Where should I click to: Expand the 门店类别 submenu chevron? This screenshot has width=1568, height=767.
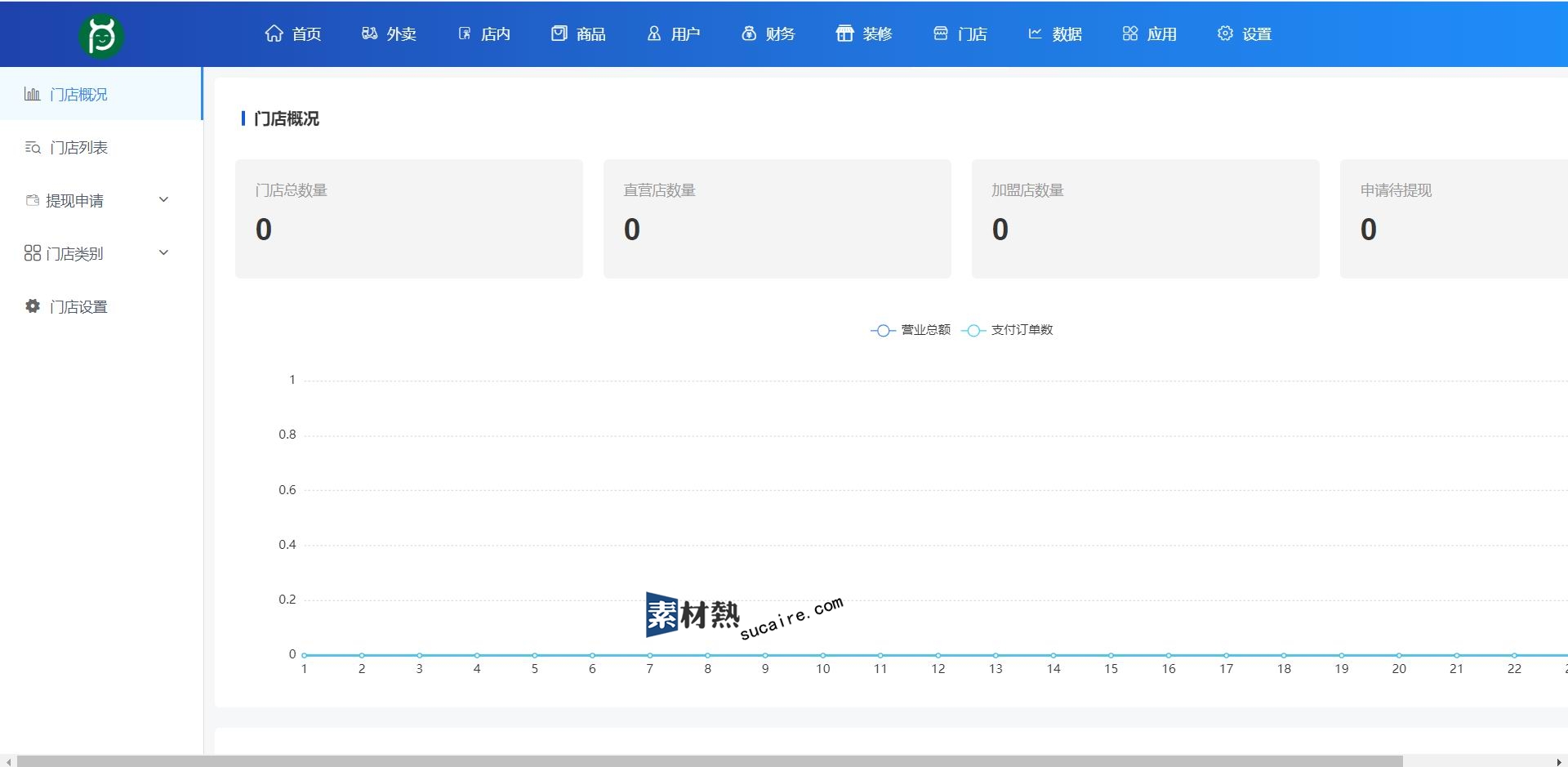tap(163, 252)
